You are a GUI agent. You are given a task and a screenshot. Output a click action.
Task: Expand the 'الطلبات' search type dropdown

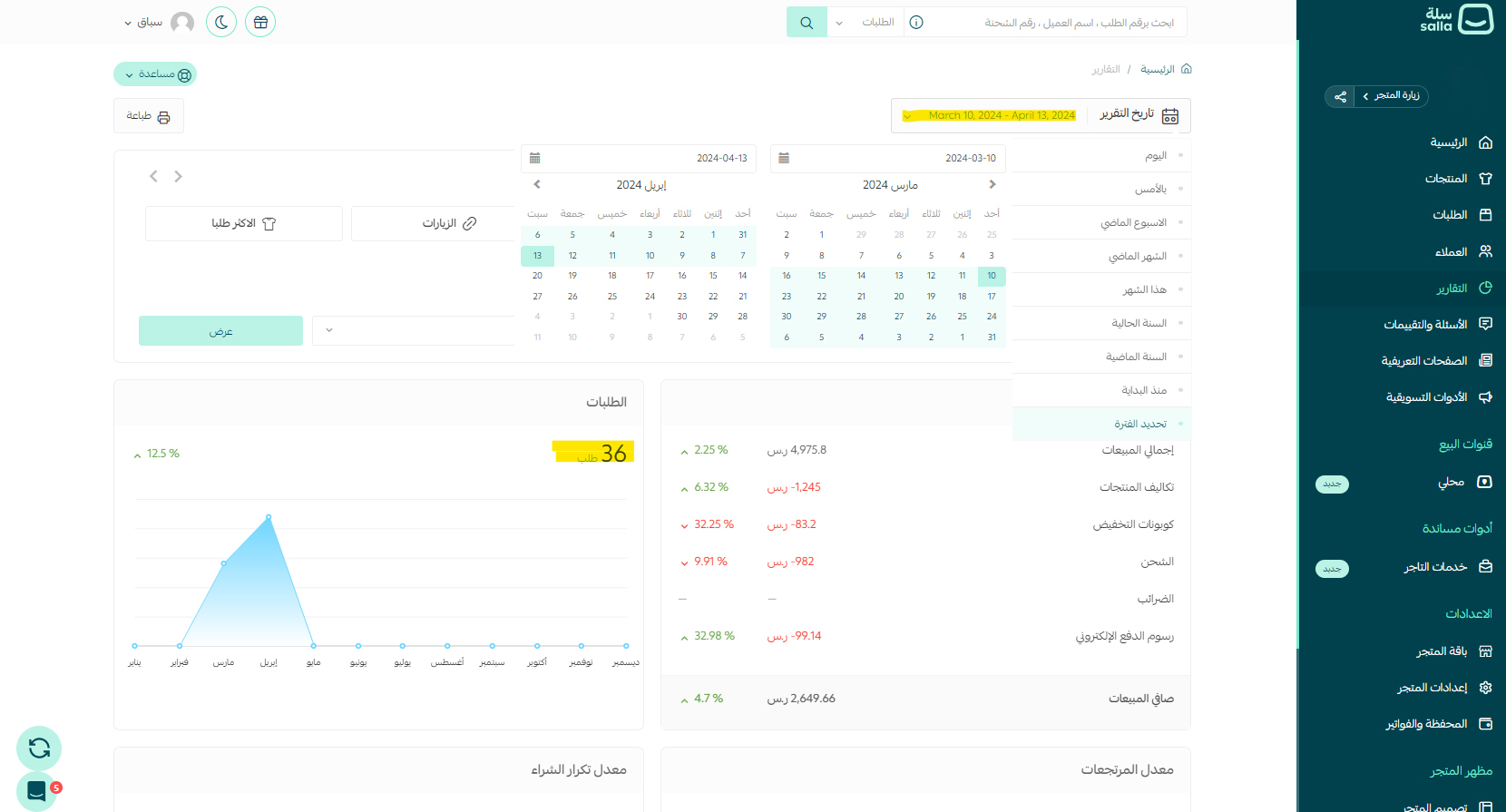865,23
